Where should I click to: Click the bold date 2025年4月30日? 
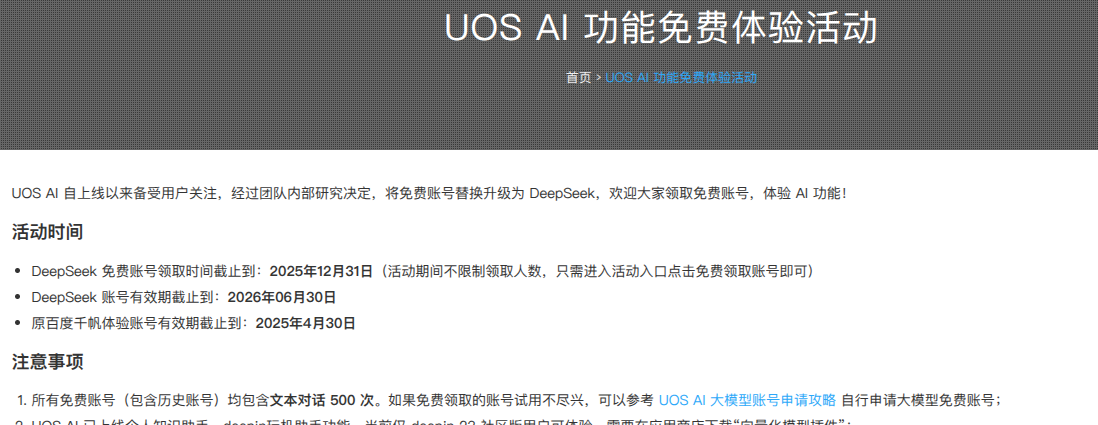point(306,323)
